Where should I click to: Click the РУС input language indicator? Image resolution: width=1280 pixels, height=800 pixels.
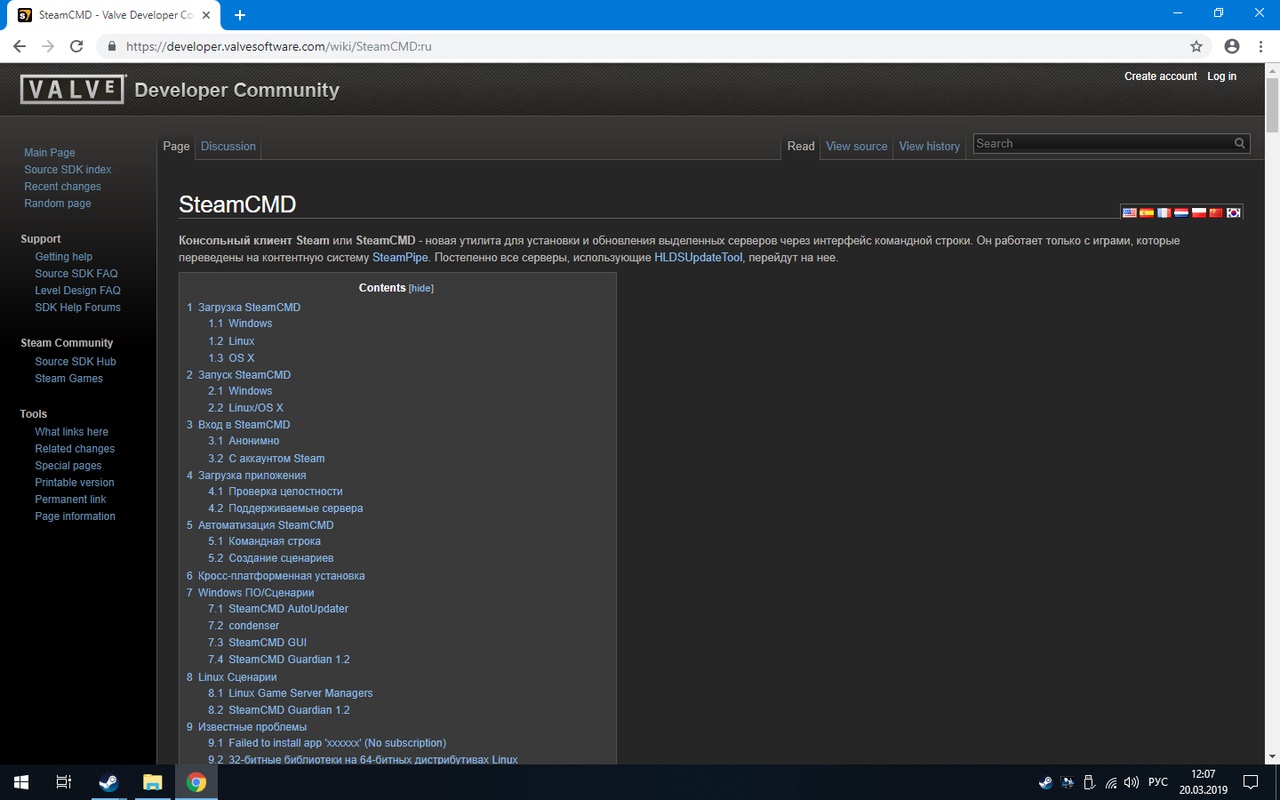click(x=1158, y=782)
